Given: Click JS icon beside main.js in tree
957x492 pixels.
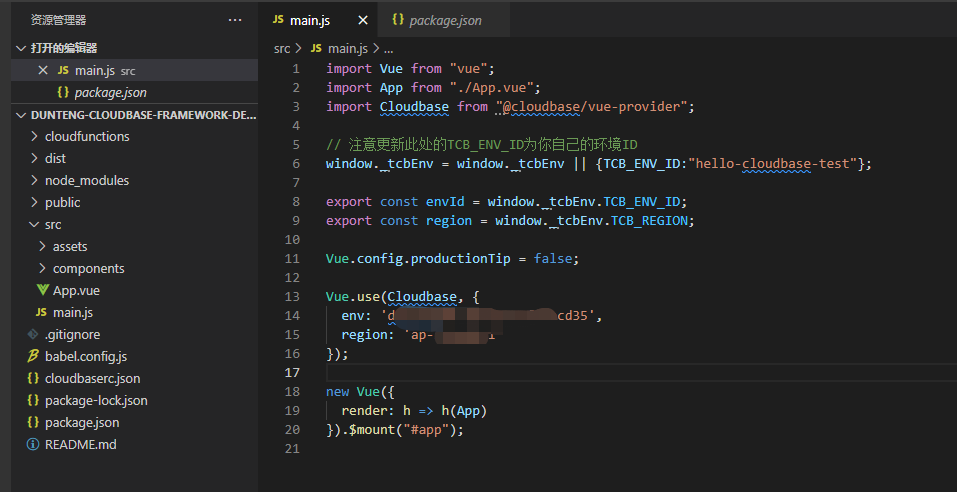Looking at the screenshot, I should click(42, 312).
